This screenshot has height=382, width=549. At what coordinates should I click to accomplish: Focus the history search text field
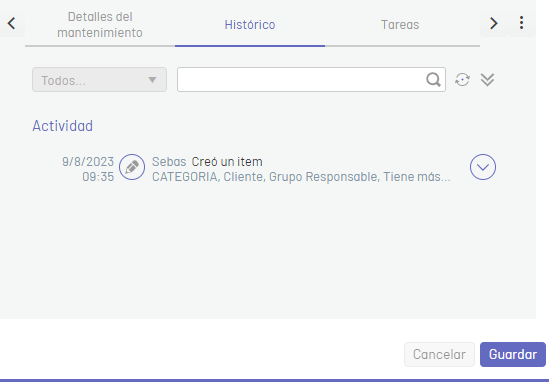pyautogui.click(x=311, y=80)
